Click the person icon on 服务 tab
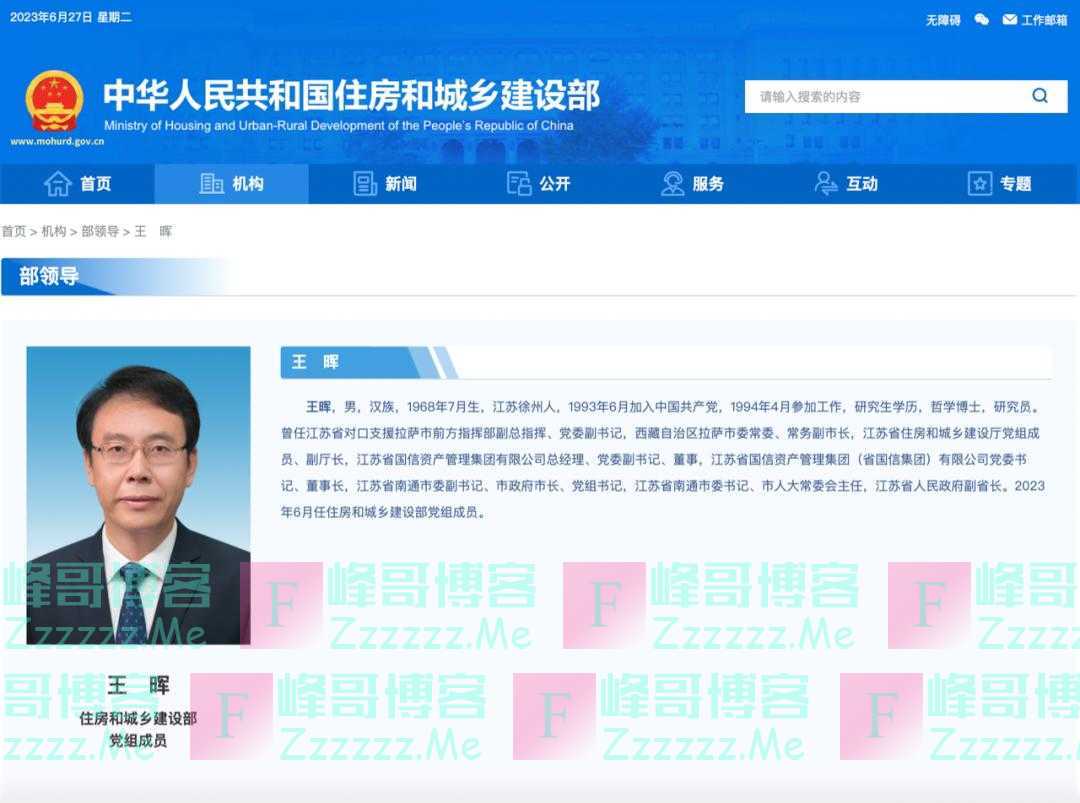1080x803 pixels. (x=672, y=182)
